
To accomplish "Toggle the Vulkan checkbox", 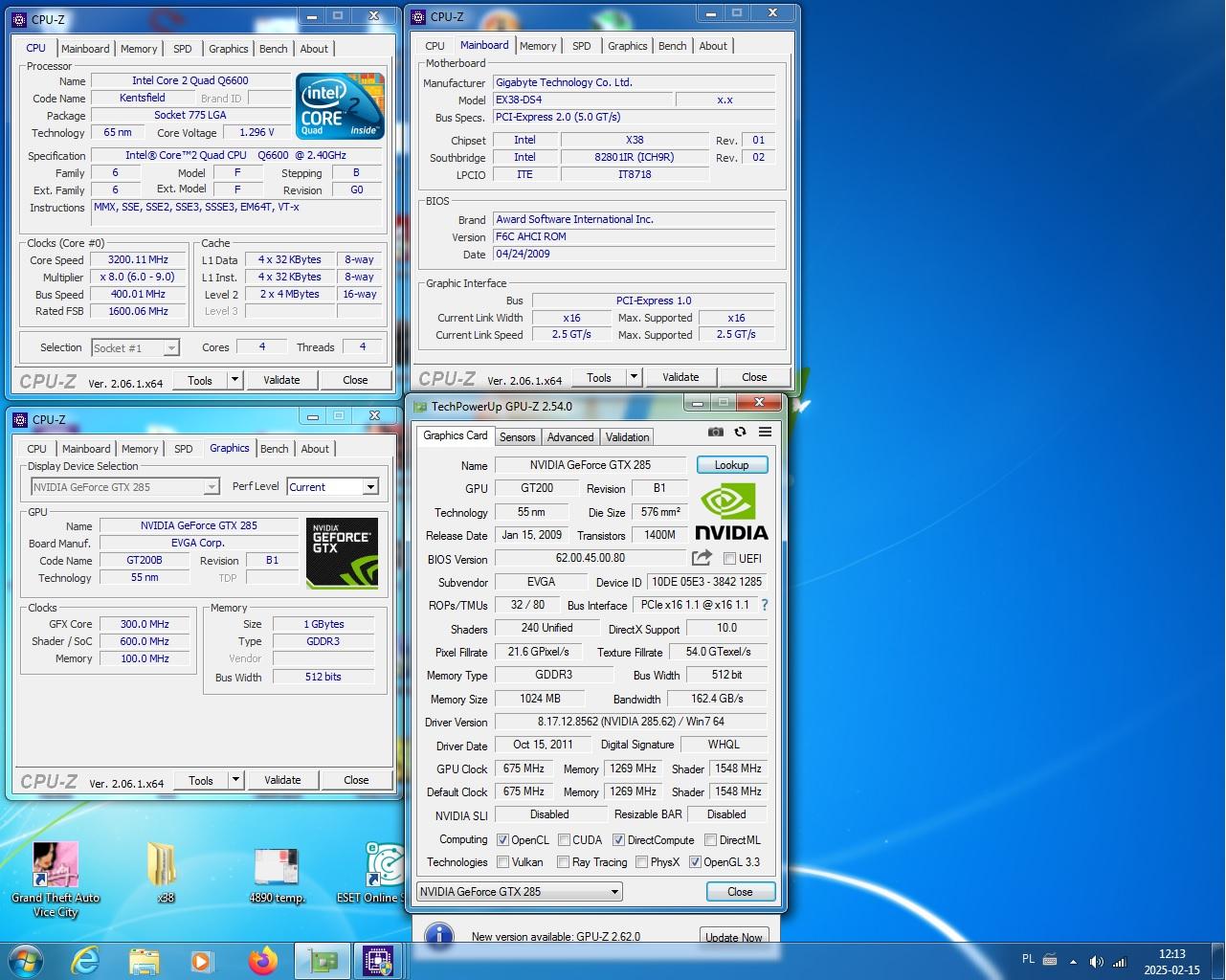I will [x=503, y=862].
